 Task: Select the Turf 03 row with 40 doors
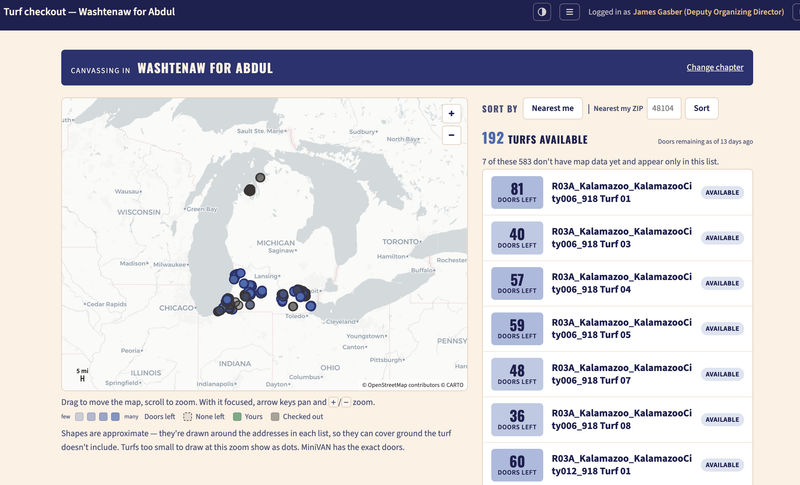[x=617, y=238]
